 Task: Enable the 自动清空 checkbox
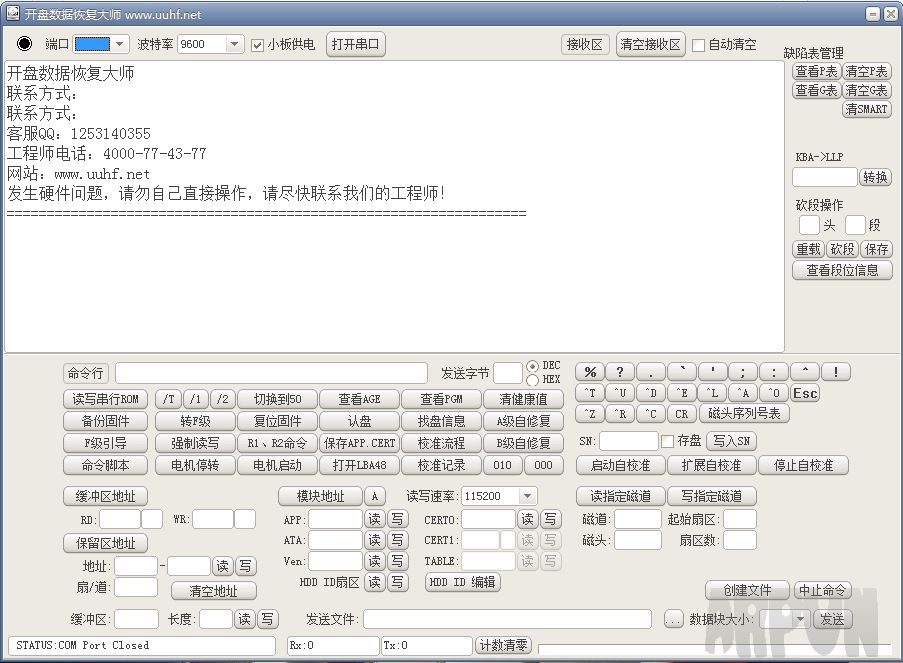click(699, 45)
